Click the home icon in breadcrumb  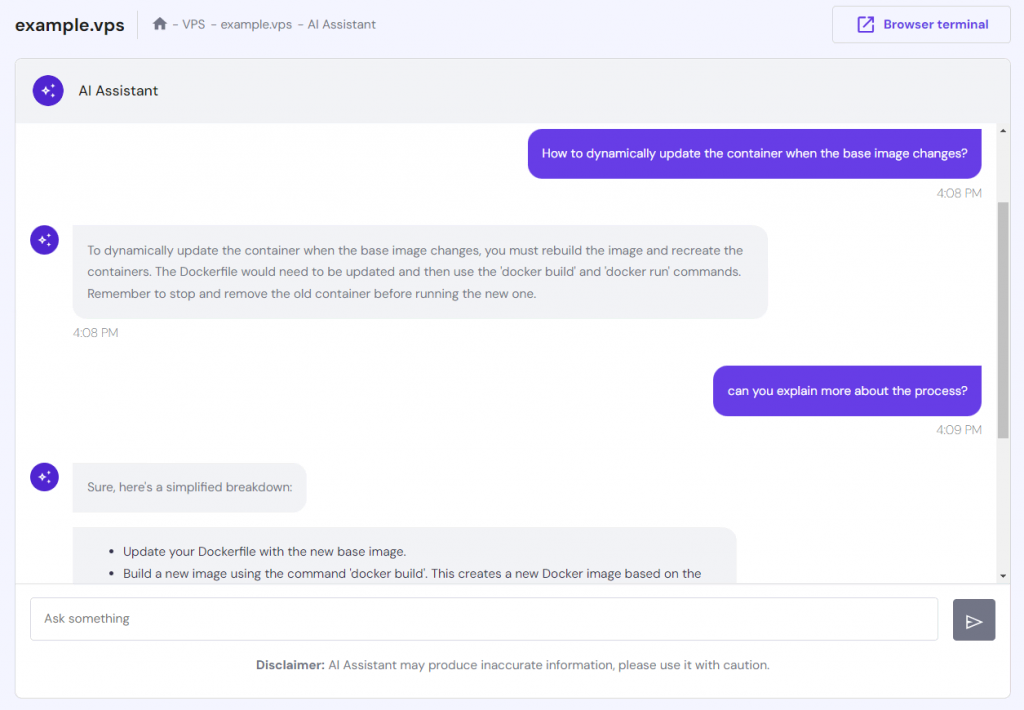click(160, 24)
